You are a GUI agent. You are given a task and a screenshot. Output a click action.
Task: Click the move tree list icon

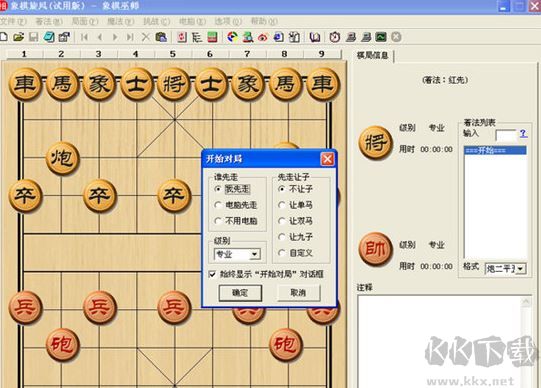pyautogui.click(x=197, y=37)
